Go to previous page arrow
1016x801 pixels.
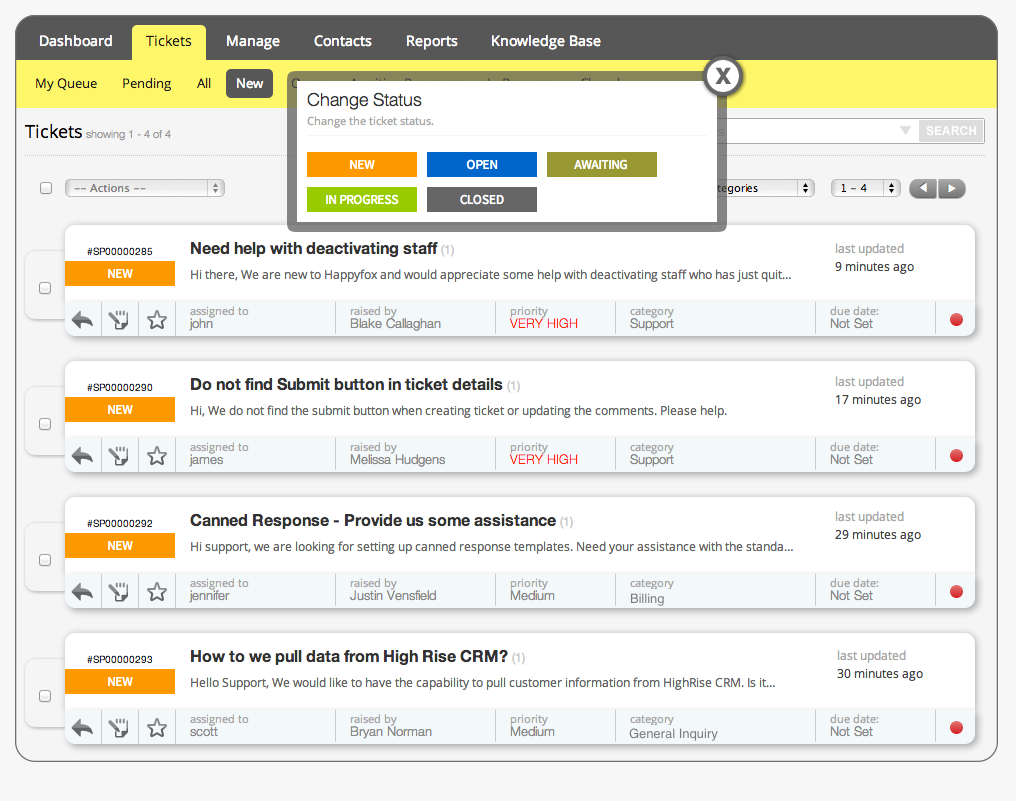(923, 188)
